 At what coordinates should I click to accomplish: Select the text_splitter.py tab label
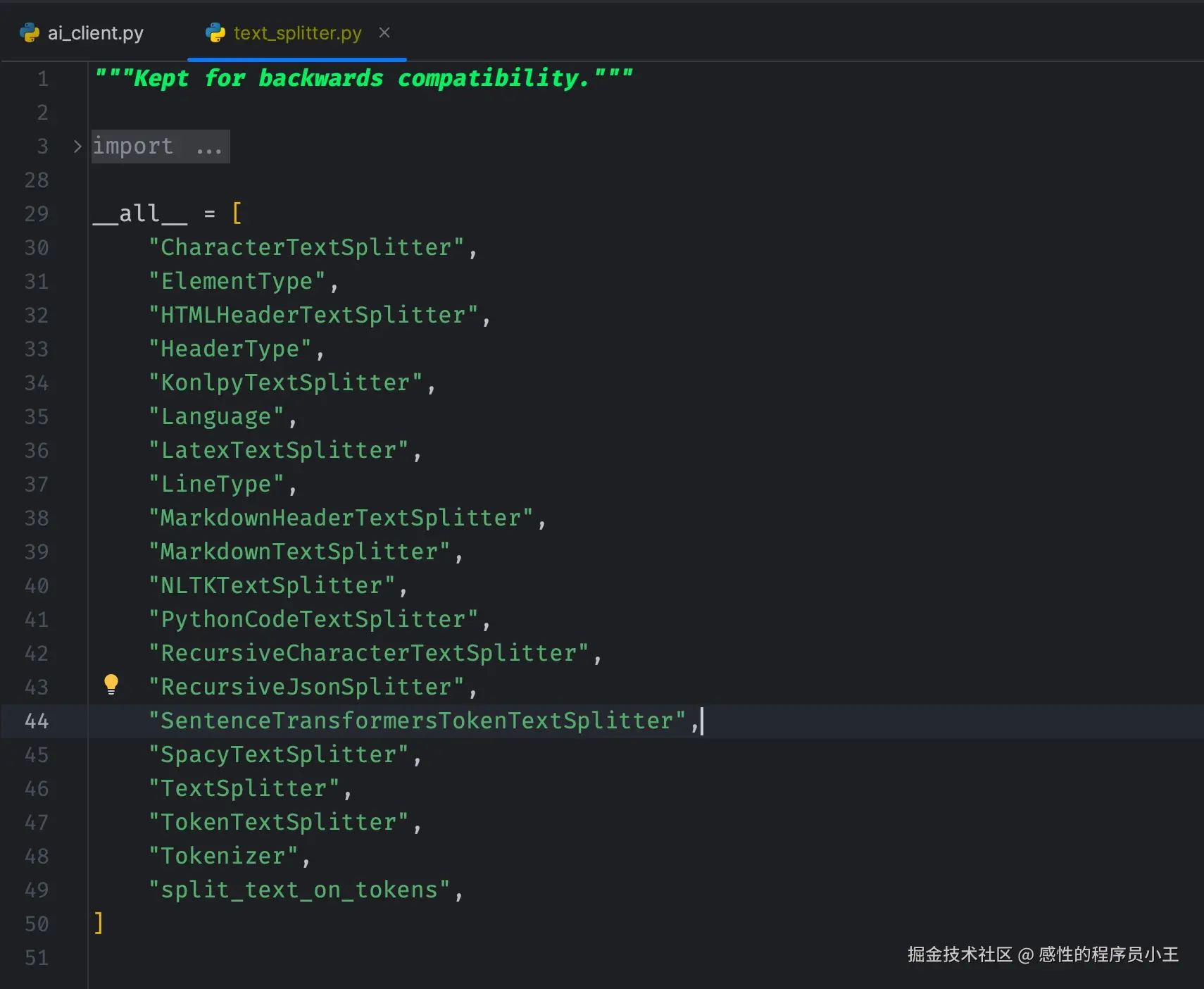click(x=297, y=33)
